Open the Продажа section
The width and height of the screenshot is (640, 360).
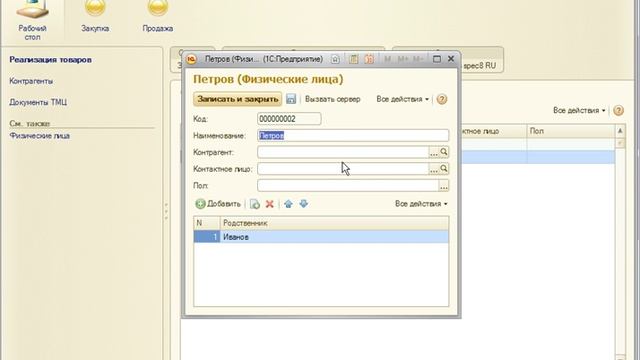point(158,17)
